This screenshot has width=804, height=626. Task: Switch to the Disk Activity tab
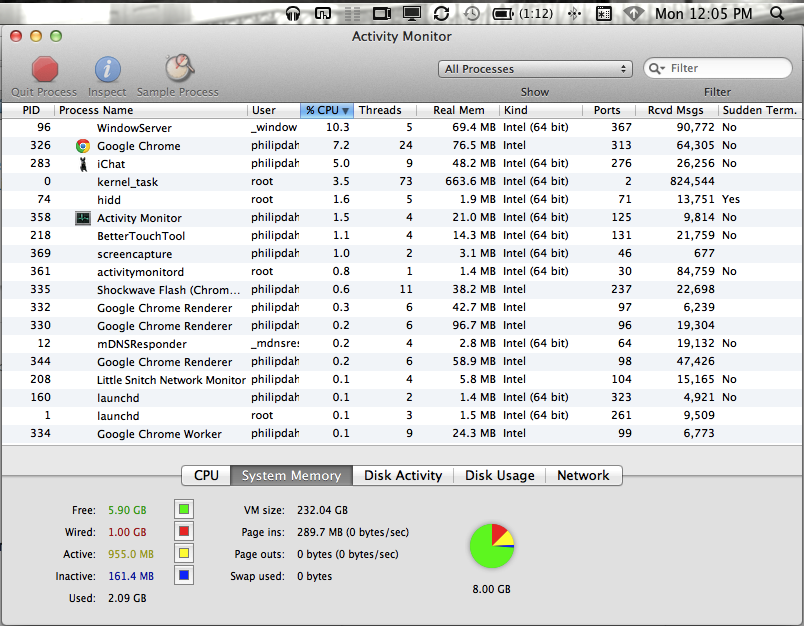click(x=403, y=475)
